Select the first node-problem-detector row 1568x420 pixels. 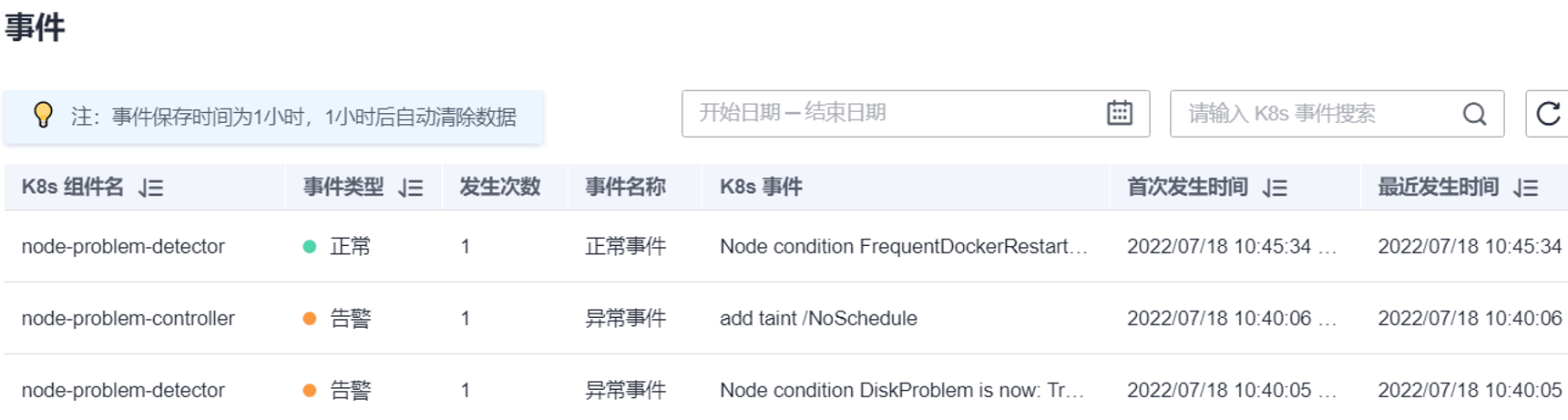tap(785, 247)
